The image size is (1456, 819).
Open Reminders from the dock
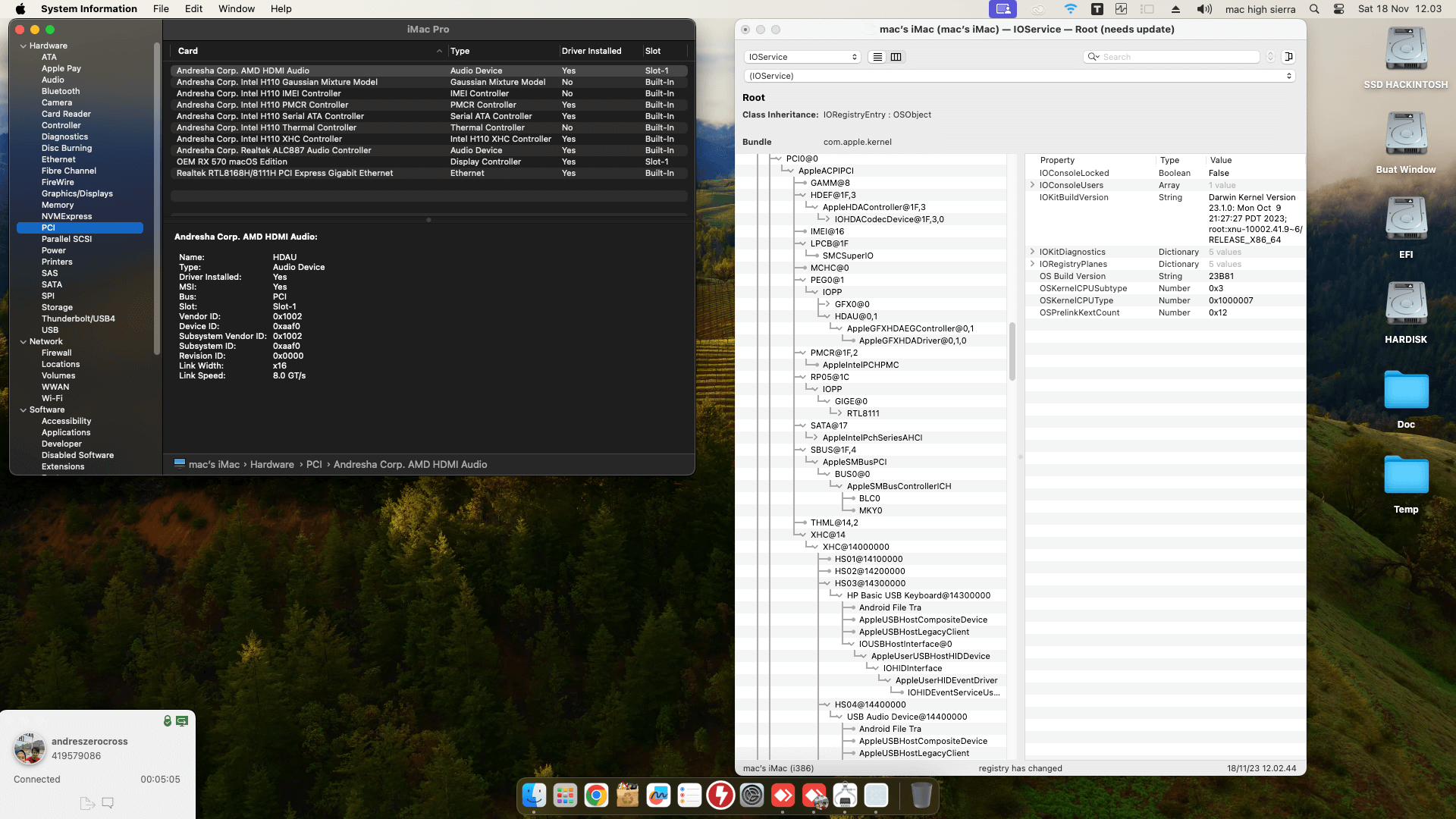(x=690, y=795)
